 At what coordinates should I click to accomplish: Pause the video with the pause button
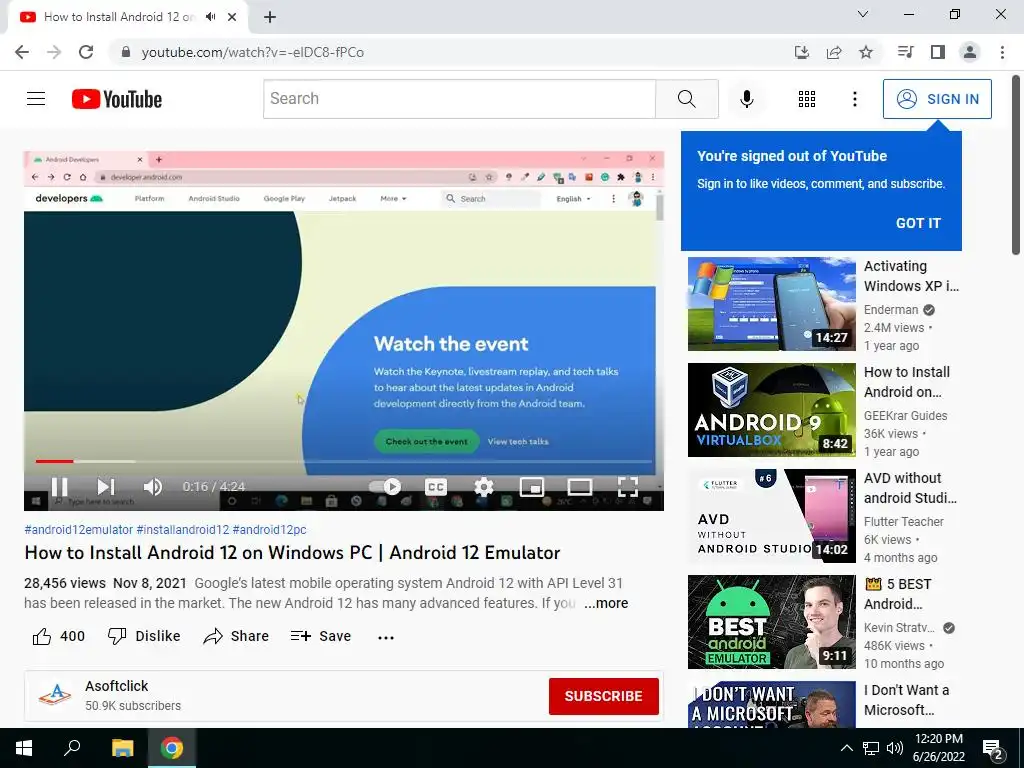point(59,487)
